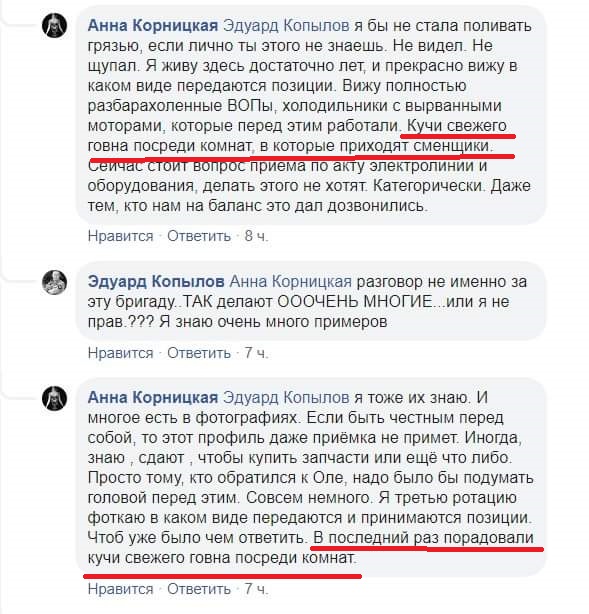Open the 7 ч. timestamp under last comment
The image size is (589, 614).
[x=257, y=589]
